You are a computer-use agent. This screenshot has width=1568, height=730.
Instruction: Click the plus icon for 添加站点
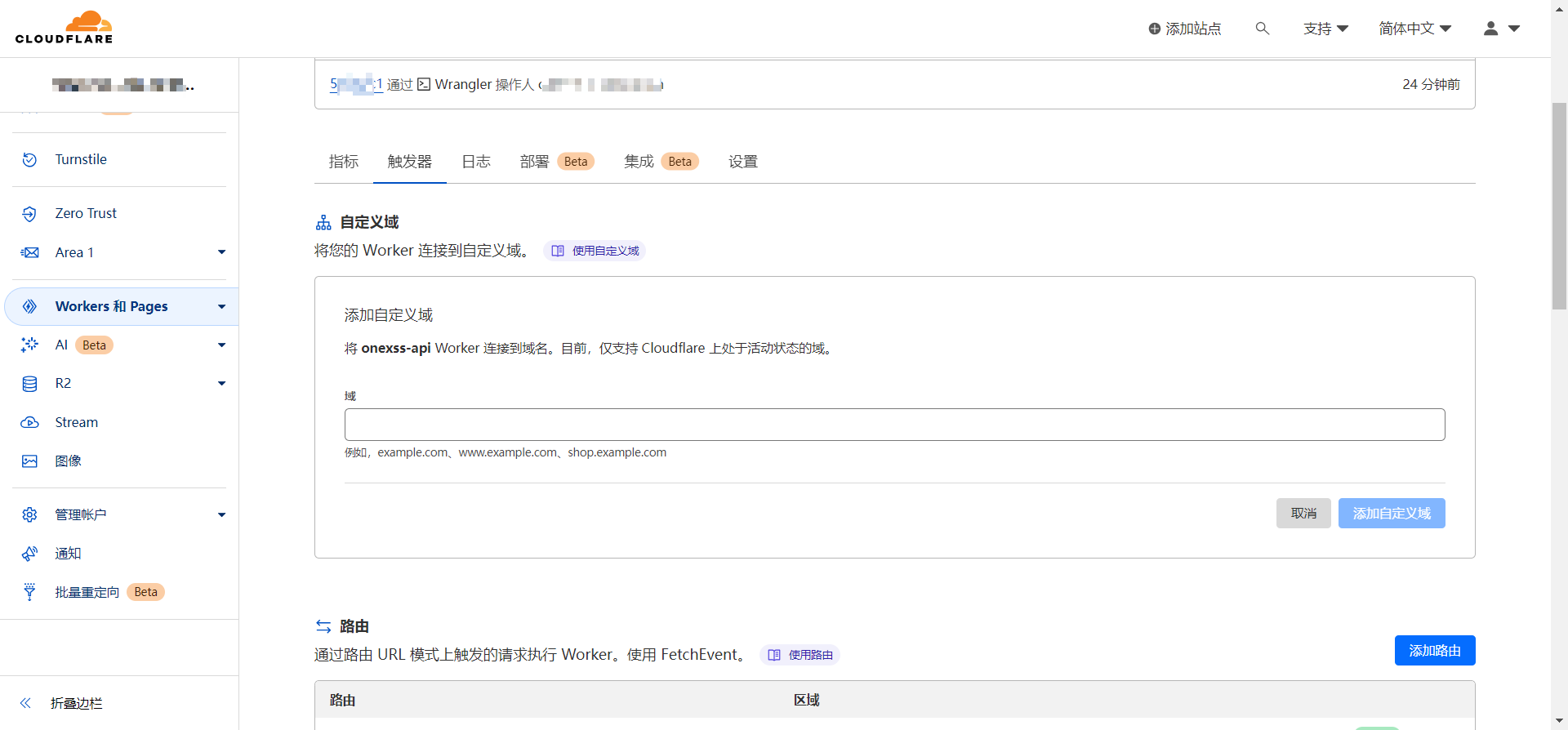1155,29
